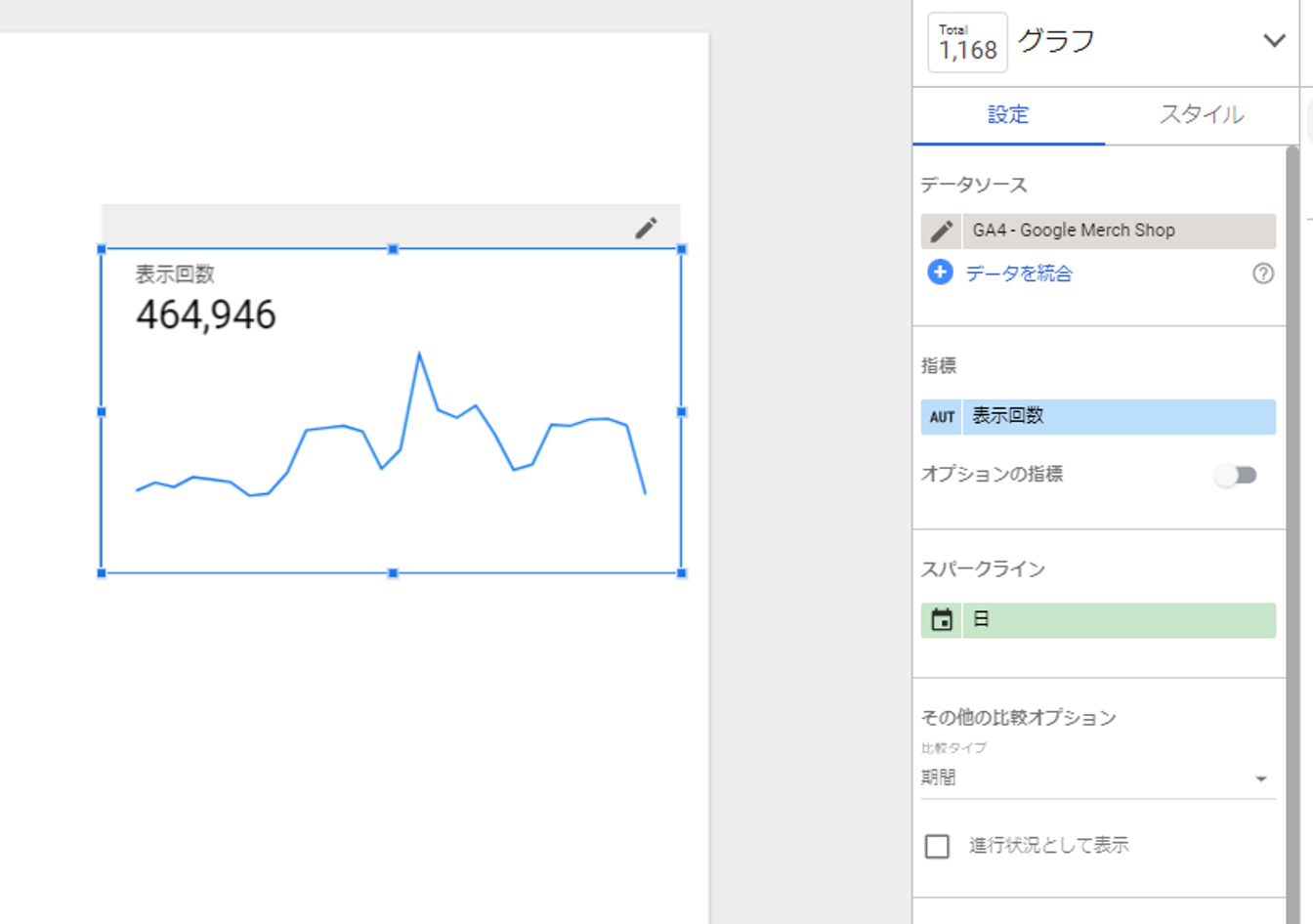Click the データソース section heading
The height and width of the screenshot is (924, 1313).
(974, 185)
